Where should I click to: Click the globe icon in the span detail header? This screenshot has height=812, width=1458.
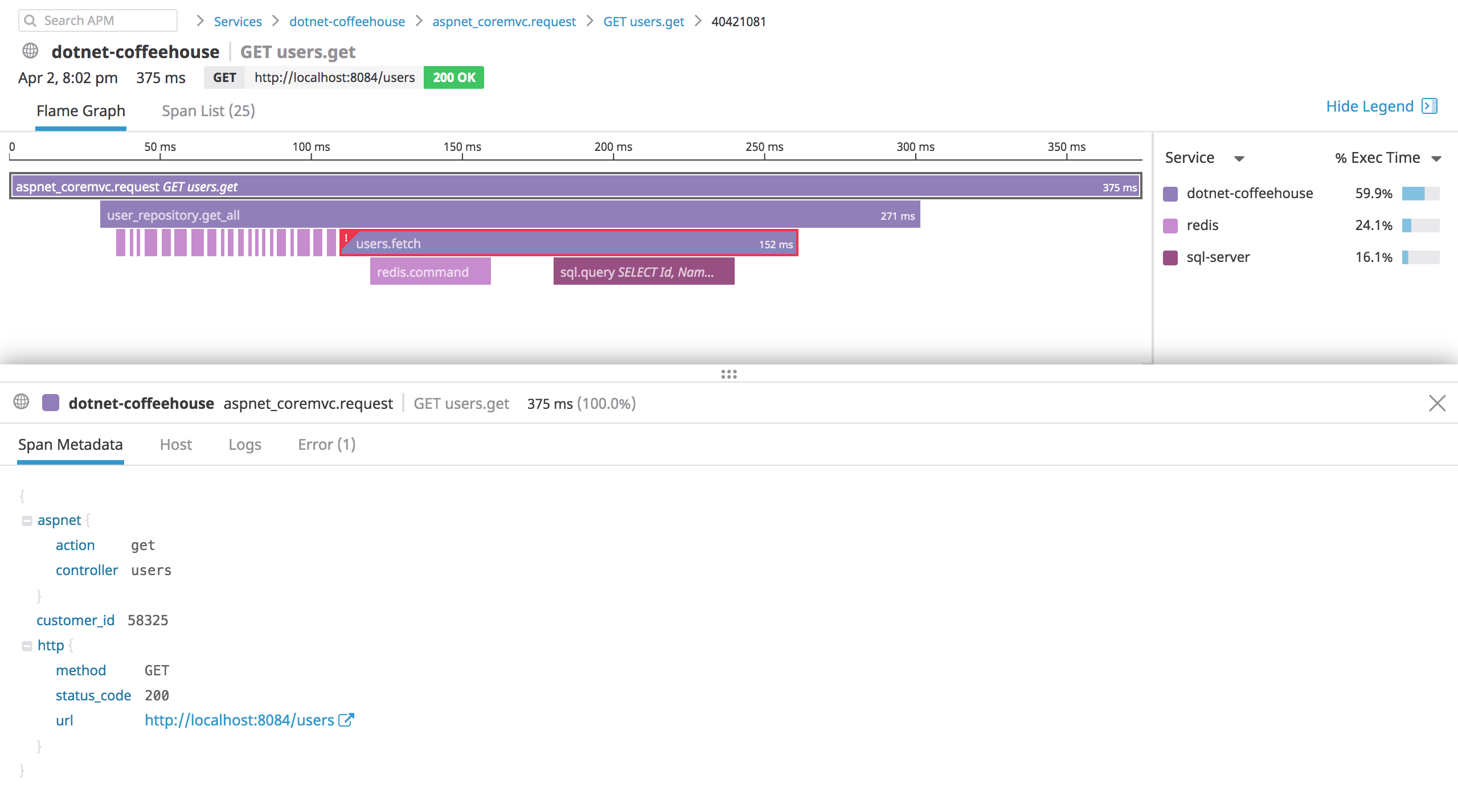coord(22,403)
